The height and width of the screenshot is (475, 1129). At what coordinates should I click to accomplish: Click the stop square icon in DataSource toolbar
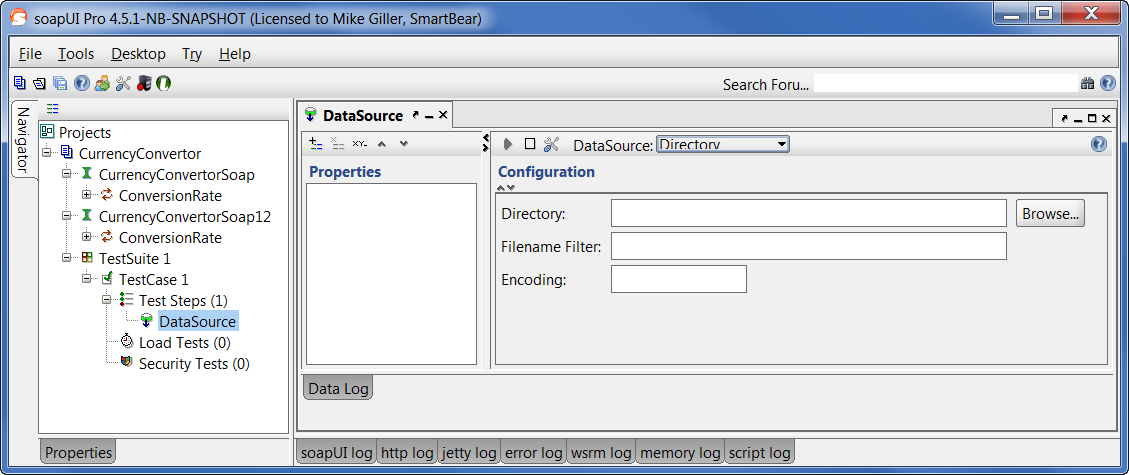click(x=530, y=144)
